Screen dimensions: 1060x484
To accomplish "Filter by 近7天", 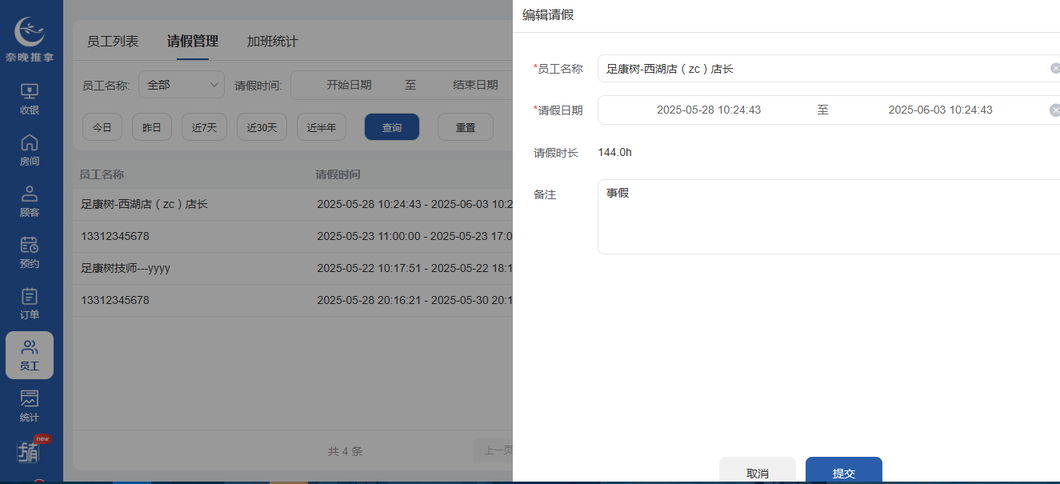I will pos(204,127).
